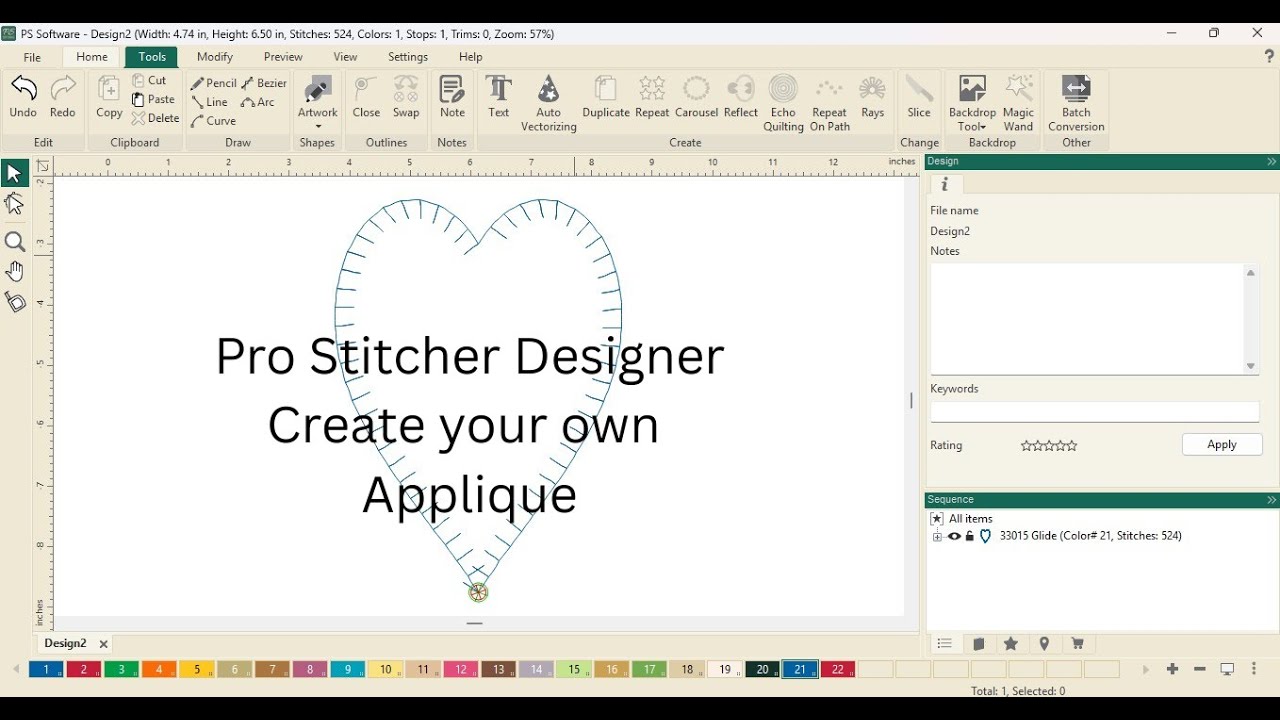
Task: Open the Help tab
Action: click(x=471, y=57)
